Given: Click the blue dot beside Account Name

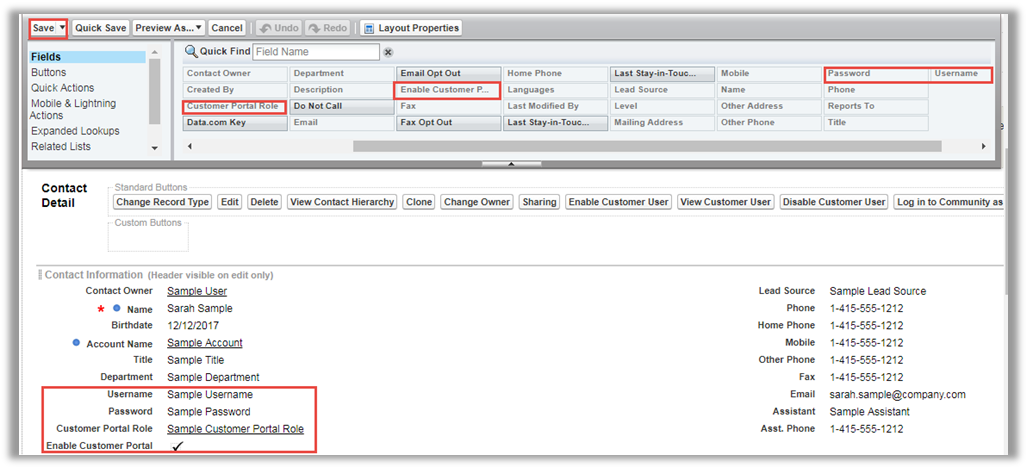Looking at the screenshot, I should click(76, 343).
